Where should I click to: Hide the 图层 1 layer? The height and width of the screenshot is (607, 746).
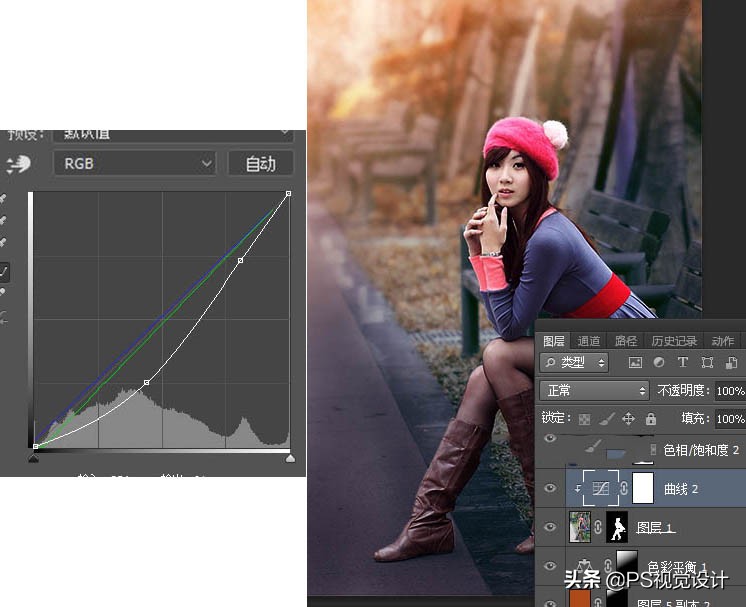click(x=550, y=527)
